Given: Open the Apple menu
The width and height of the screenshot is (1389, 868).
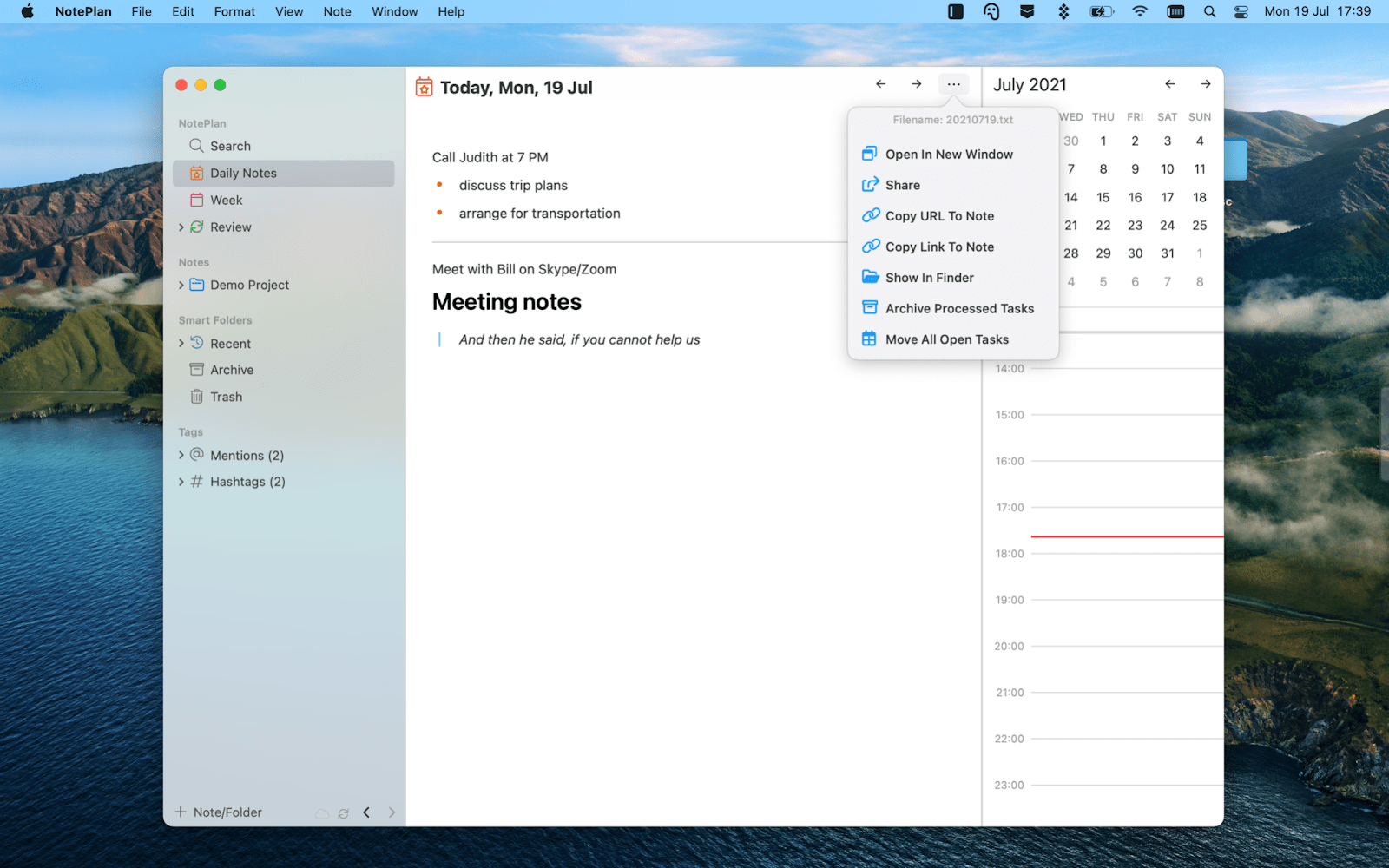Looking at the screenshot, I should [27, 11].
